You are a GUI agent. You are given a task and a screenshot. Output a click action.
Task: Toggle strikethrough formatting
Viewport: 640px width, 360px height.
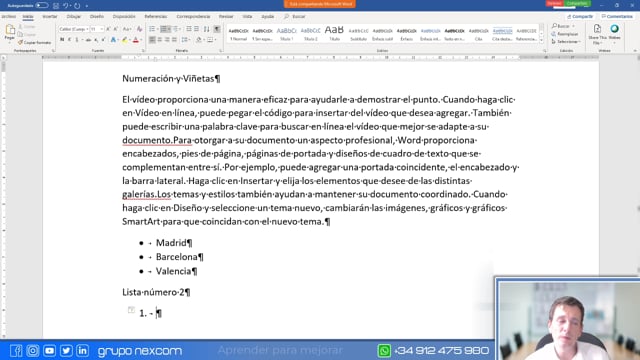tap(88, 40)
